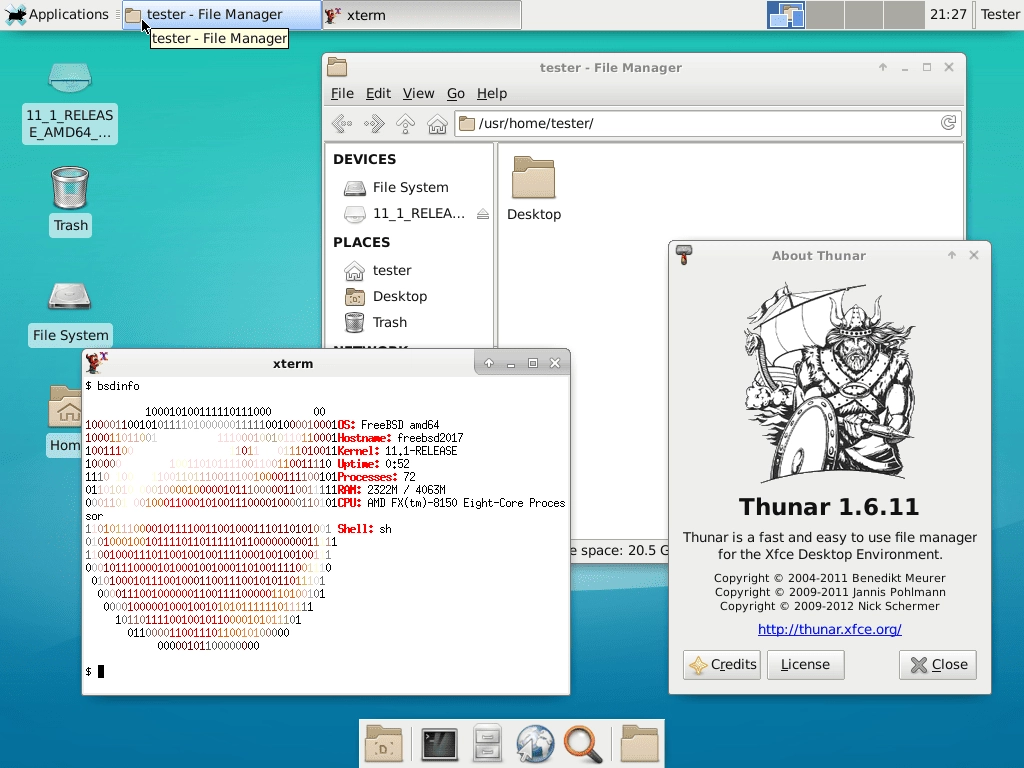This screenshot has width=1024, height=768.
Task: Click the home folder toolbar icon
Action: click(x=437, y=123)
